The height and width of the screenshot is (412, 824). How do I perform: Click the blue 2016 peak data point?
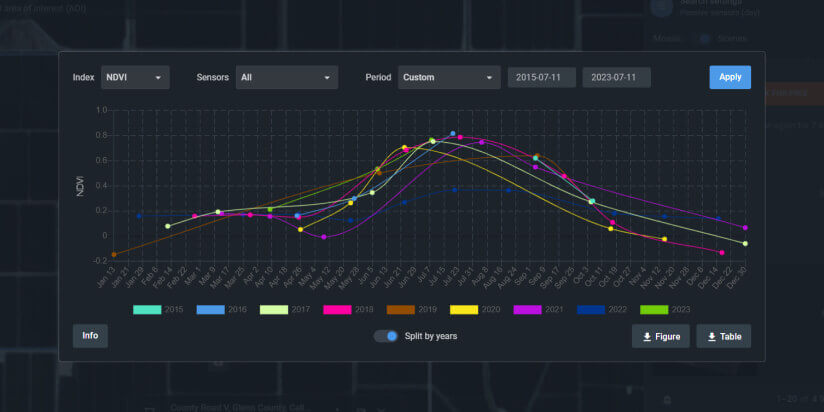point(452,133)
